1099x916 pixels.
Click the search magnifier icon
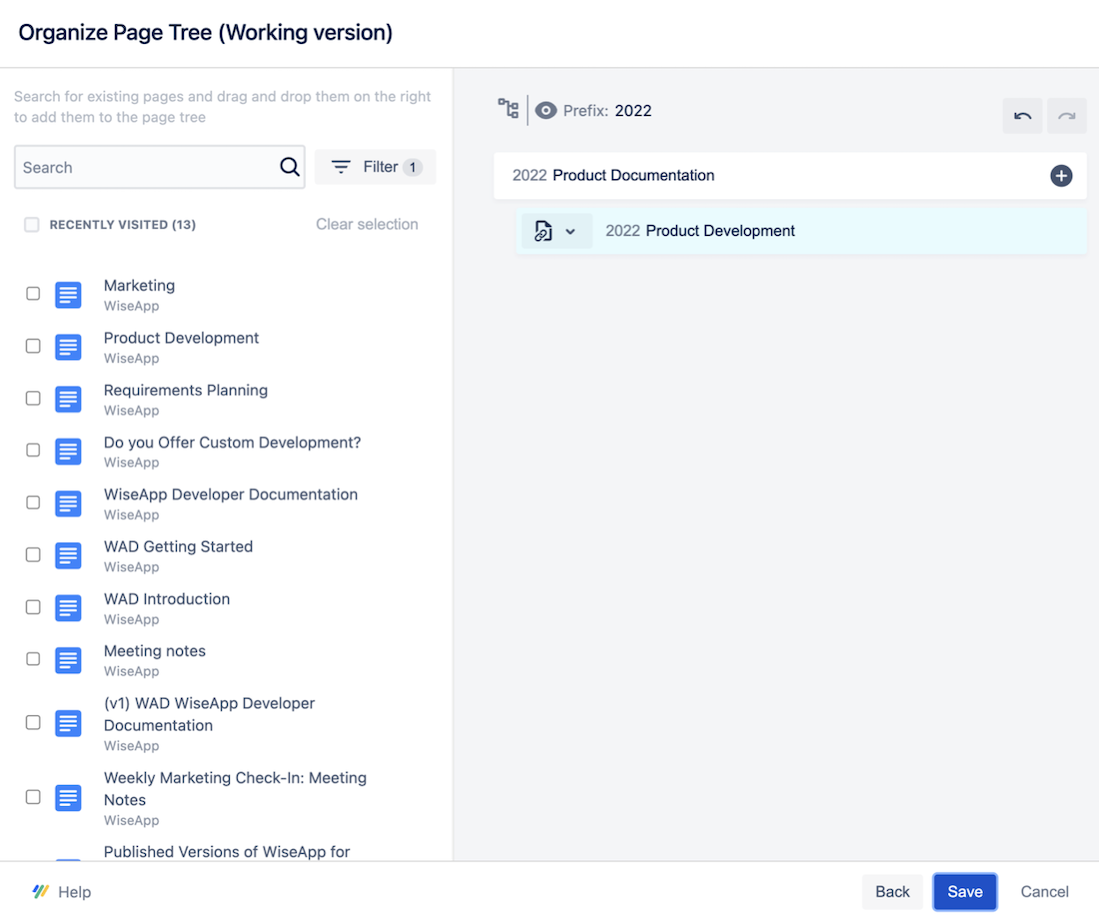289,167
